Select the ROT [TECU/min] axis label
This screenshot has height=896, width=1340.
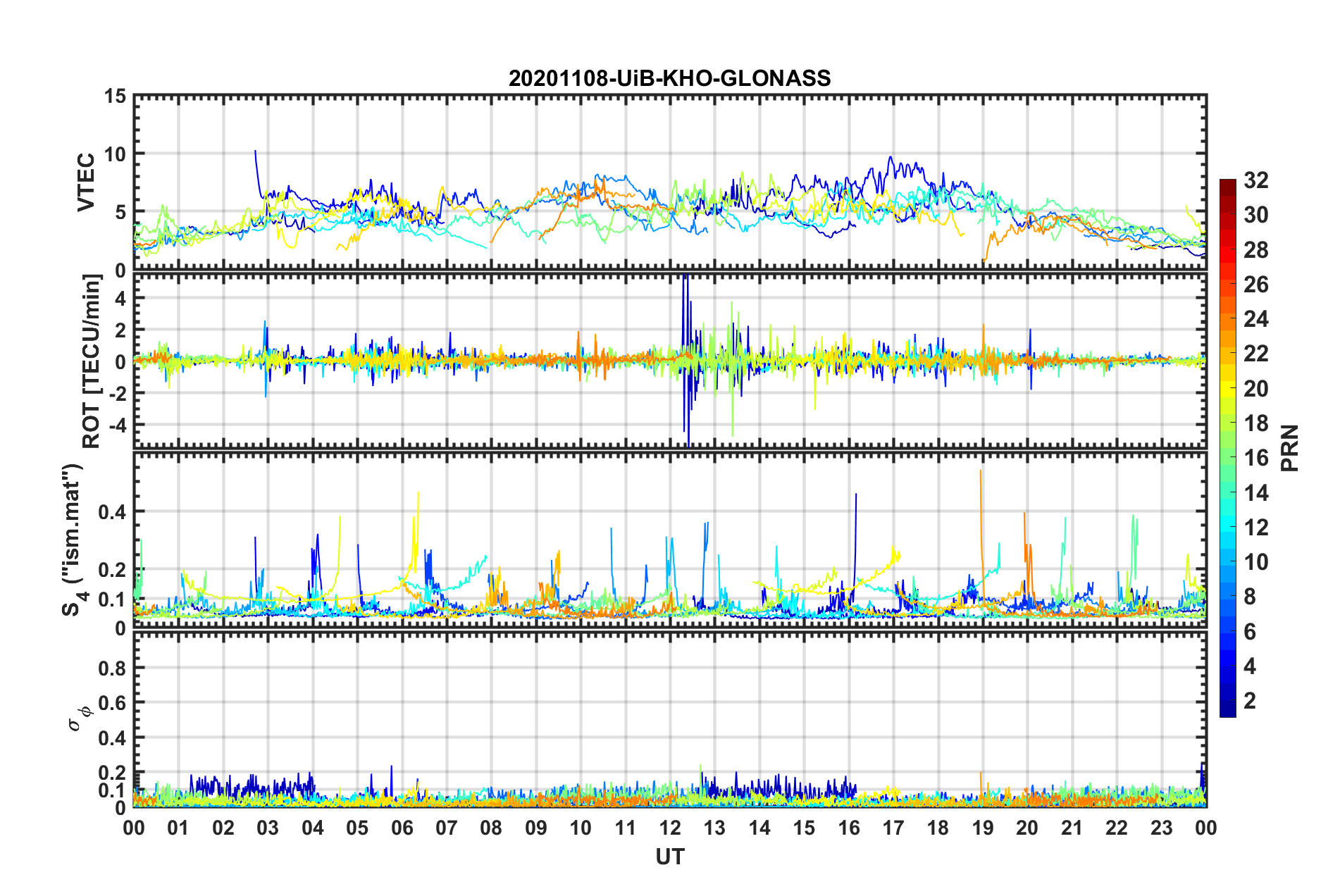click(92, 361)
